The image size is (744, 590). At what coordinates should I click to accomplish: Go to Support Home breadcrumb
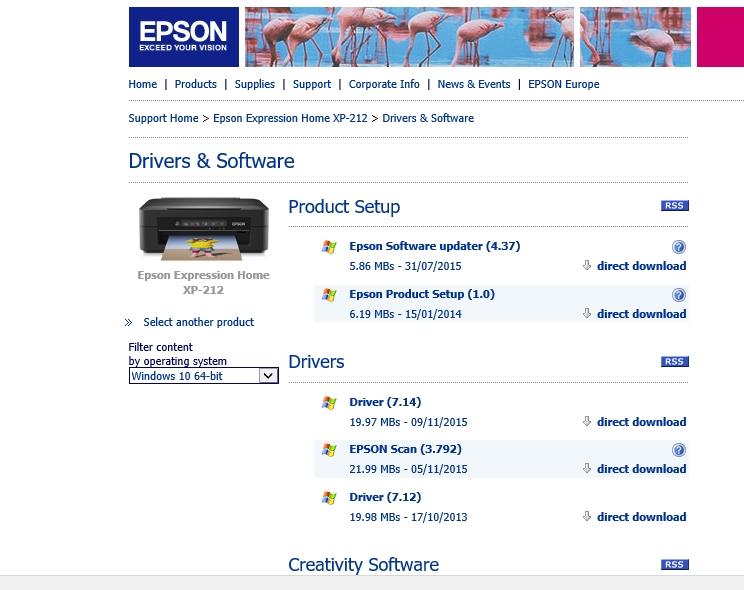click(x=163, y=118)
